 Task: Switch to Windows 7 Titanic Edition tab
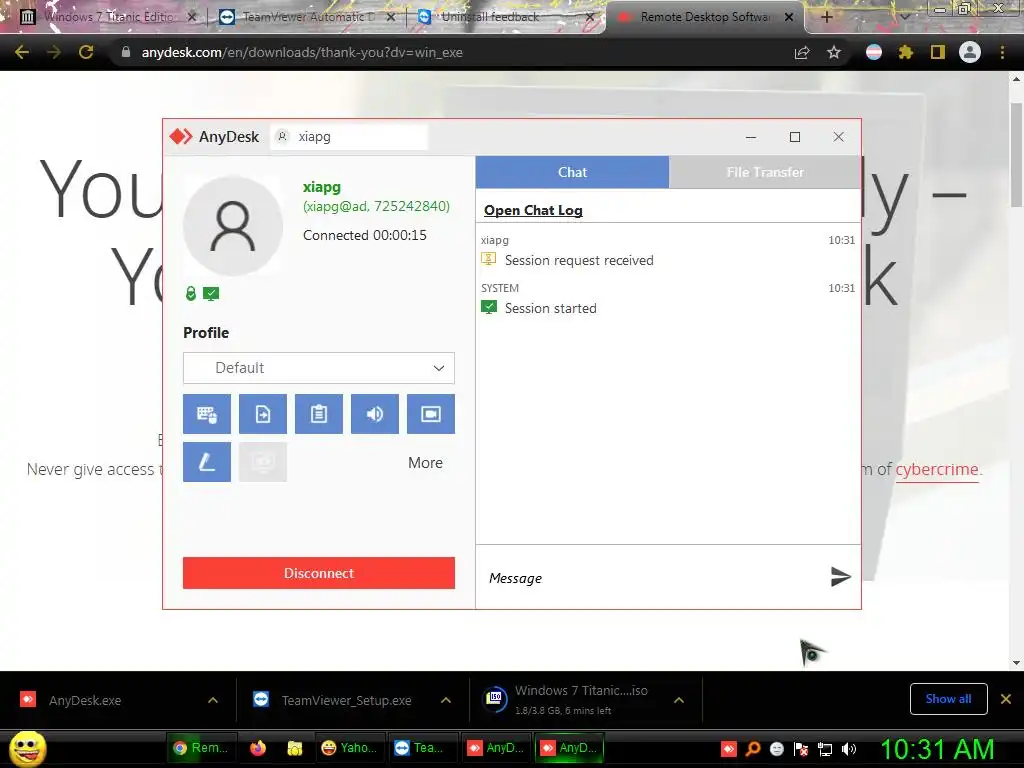pos(108,17)
